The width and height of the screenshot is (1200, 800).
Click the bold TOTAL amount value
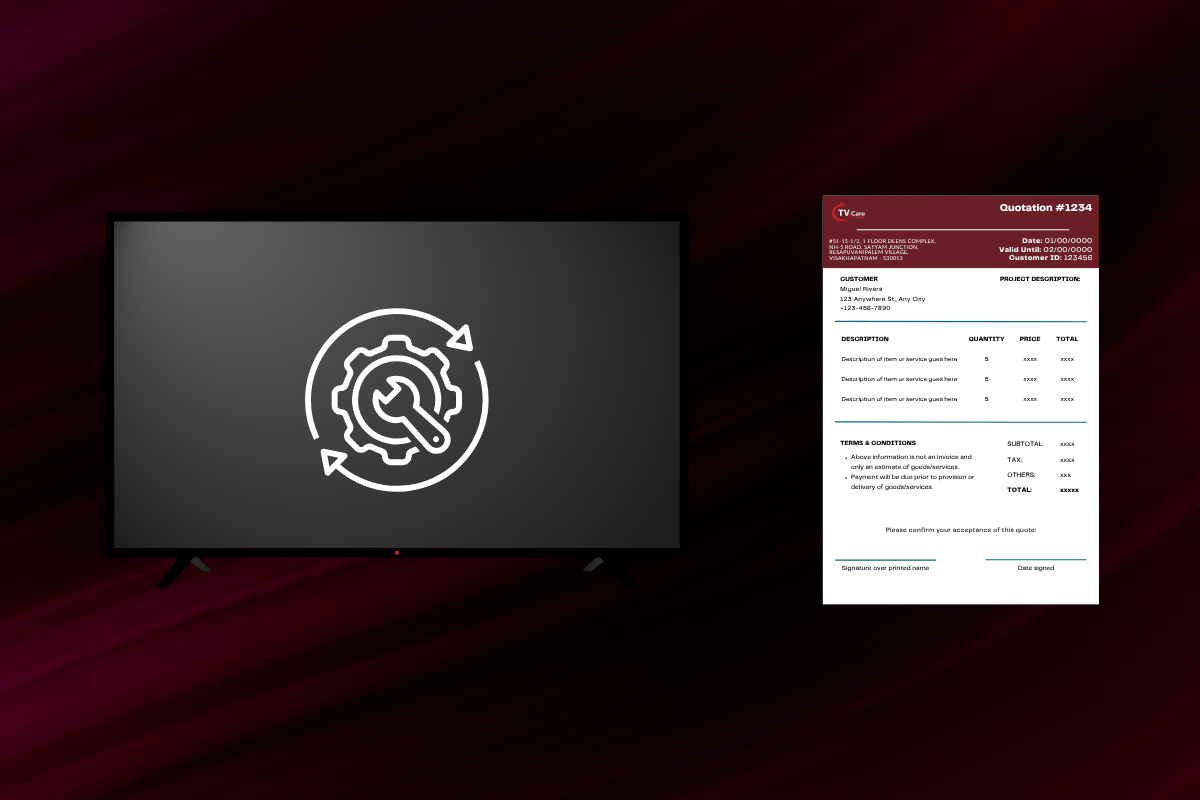click(x=1069, y=490)
